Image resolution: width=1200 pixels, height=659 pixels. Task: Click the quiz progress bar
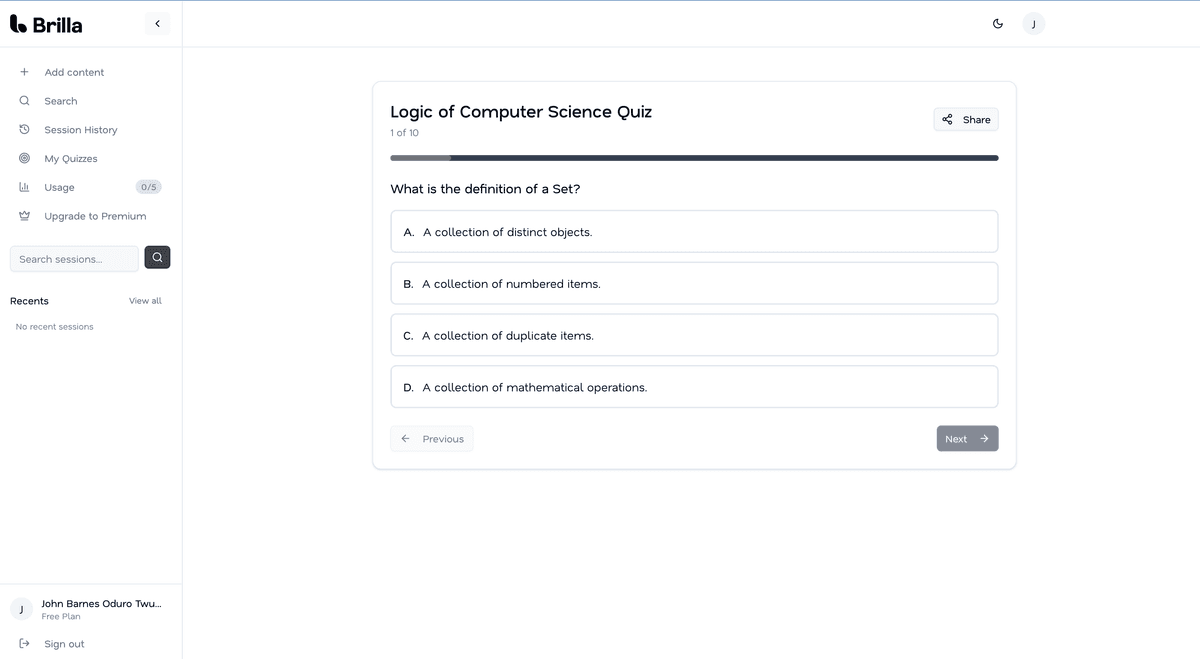[x=694, y=158]
